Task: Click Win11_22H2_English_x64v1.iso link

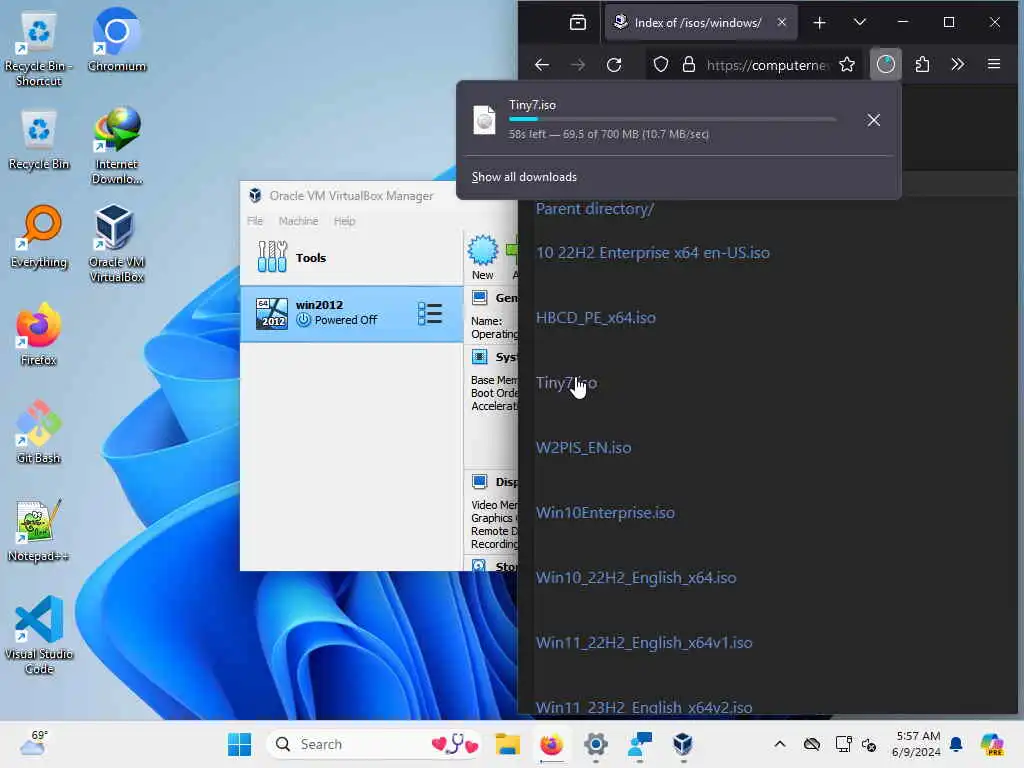Action: click(x=644, y=643)
